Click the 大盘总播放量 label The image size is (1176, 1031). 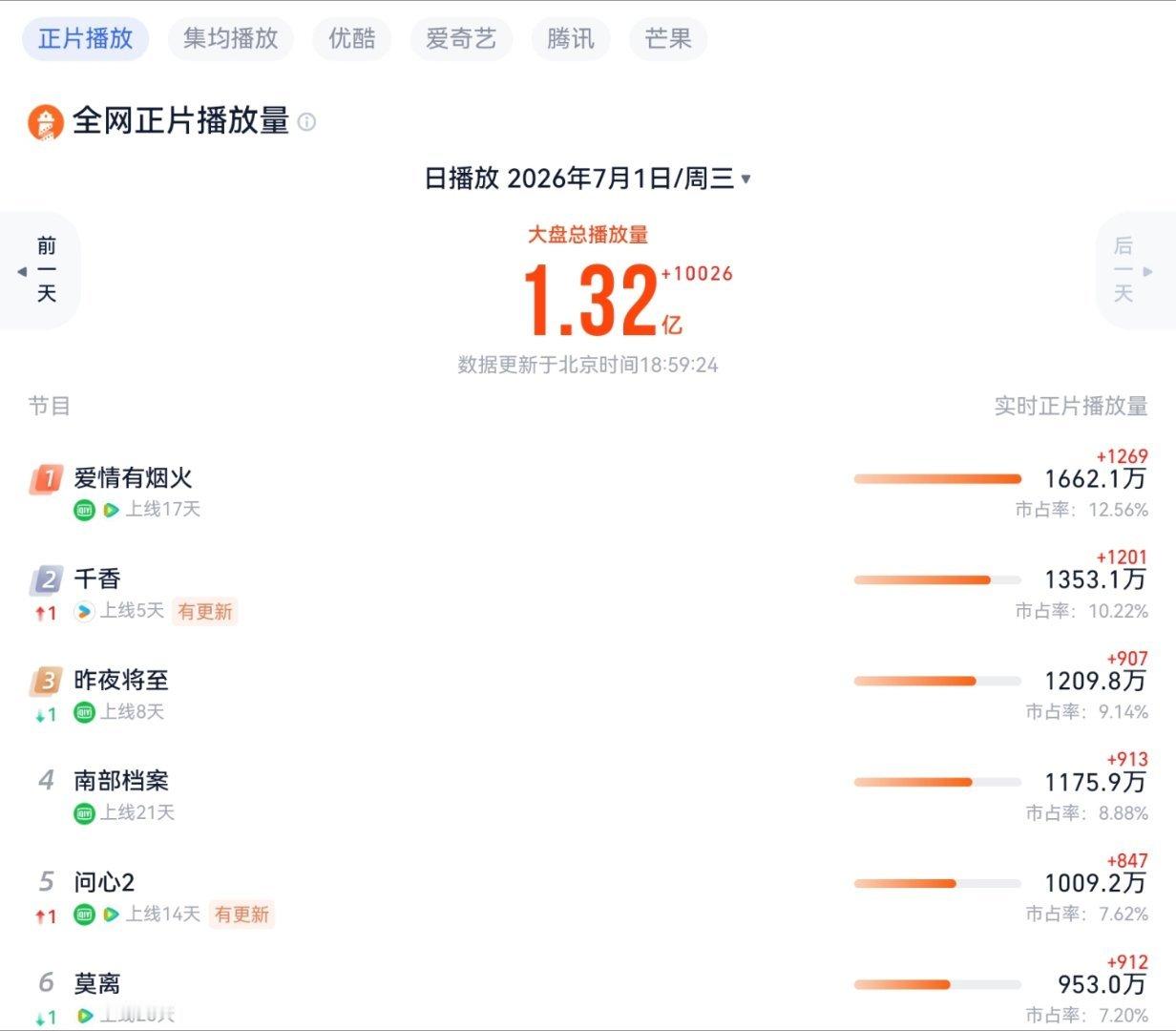click(588, 234)
